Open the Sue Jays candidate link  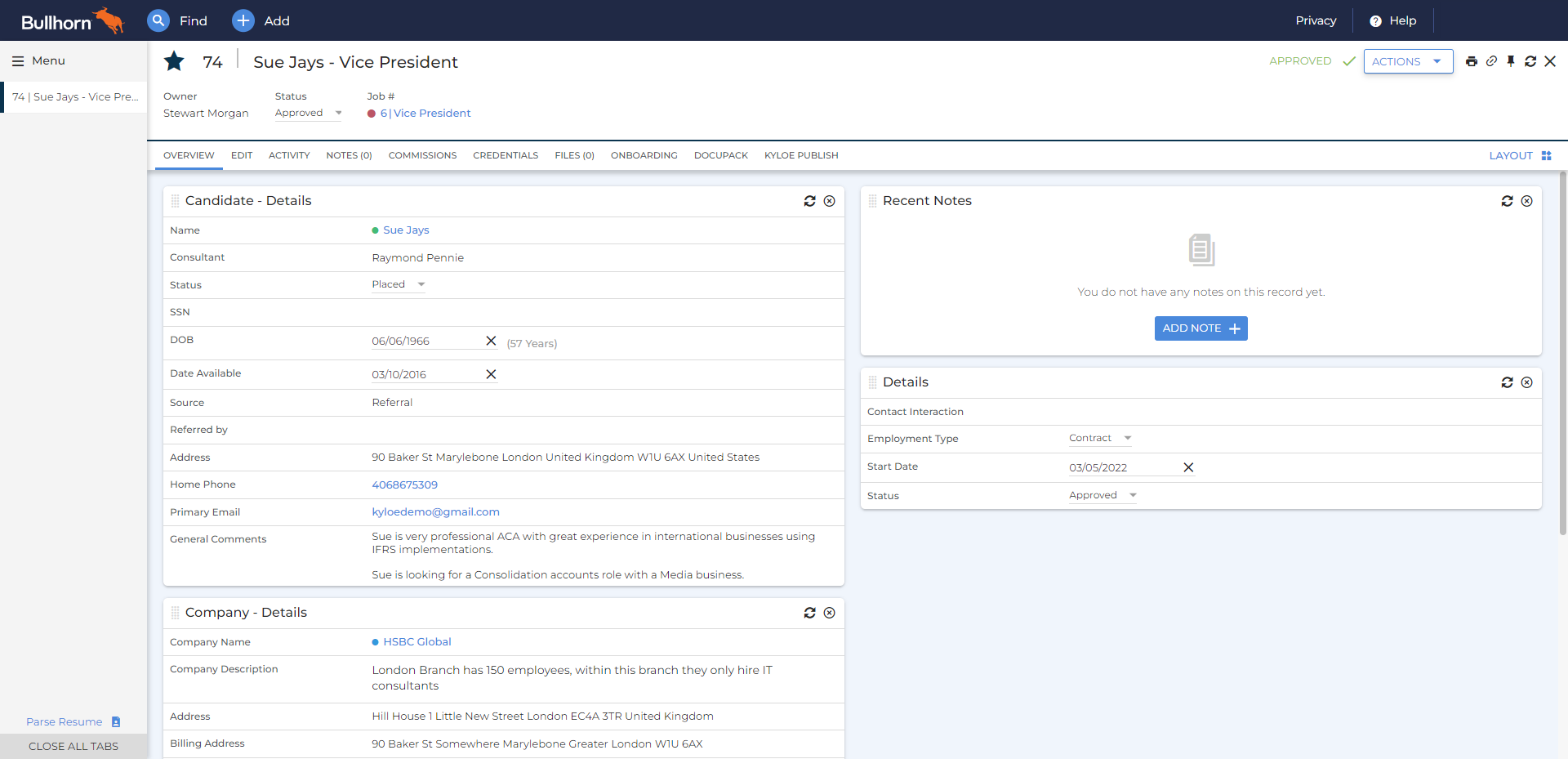tap(406, 230)
